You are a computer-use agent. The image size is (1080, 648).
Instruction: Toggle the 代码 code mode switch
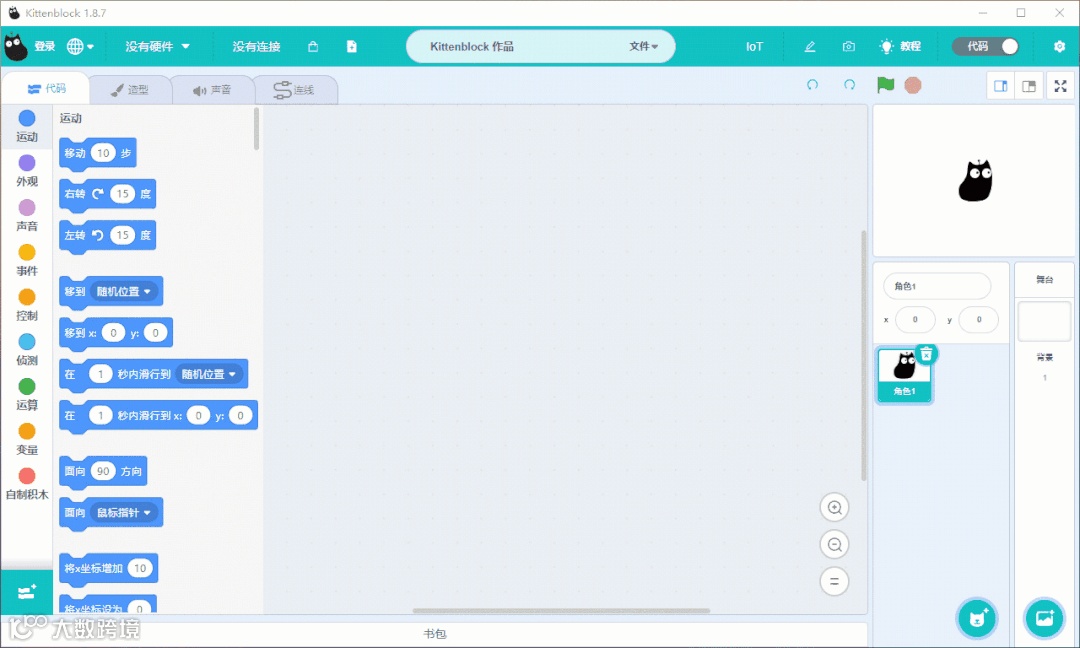tap(986, 46)
